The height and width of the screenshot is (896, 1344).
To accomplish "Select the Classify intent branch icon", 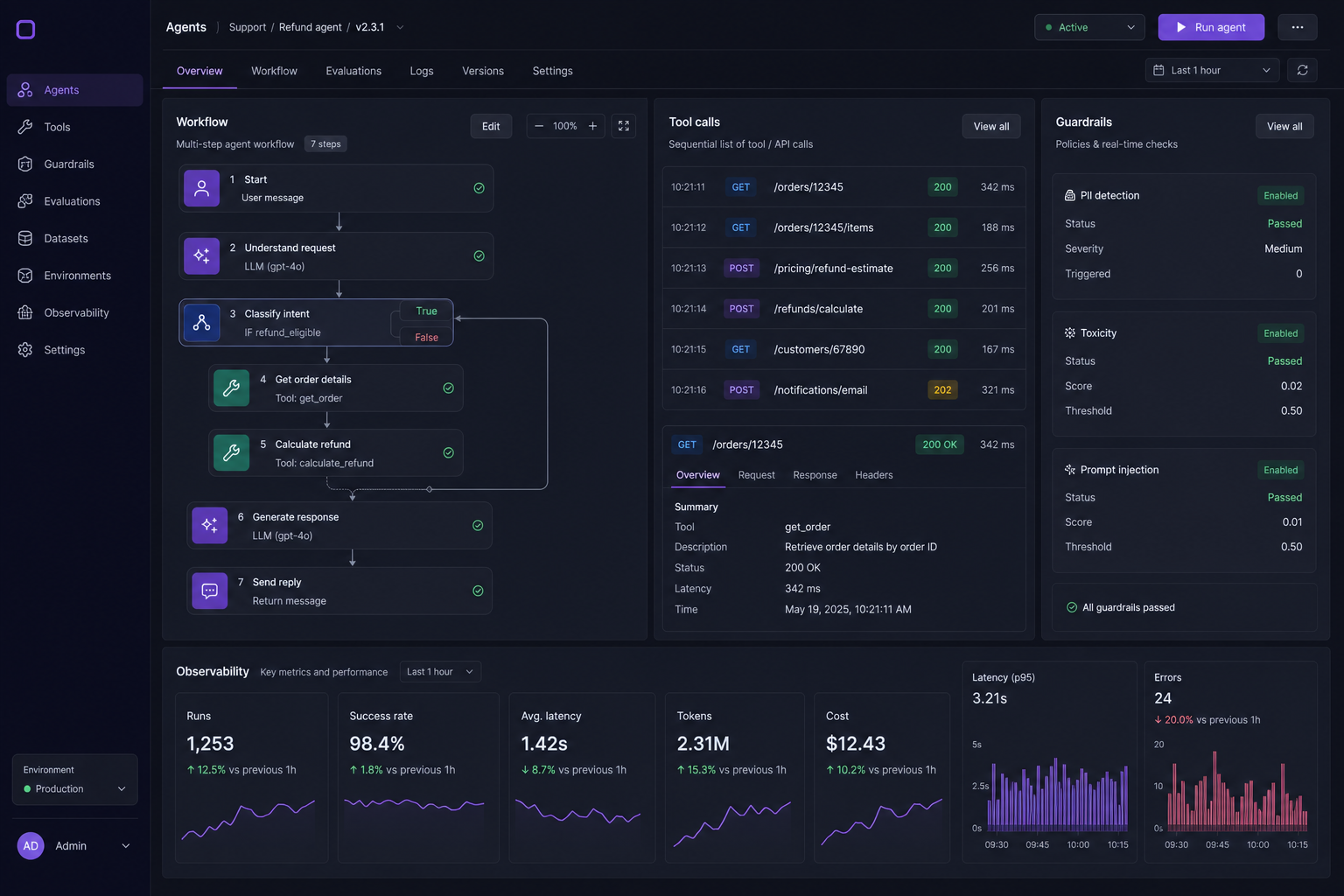I will [202, 323].
